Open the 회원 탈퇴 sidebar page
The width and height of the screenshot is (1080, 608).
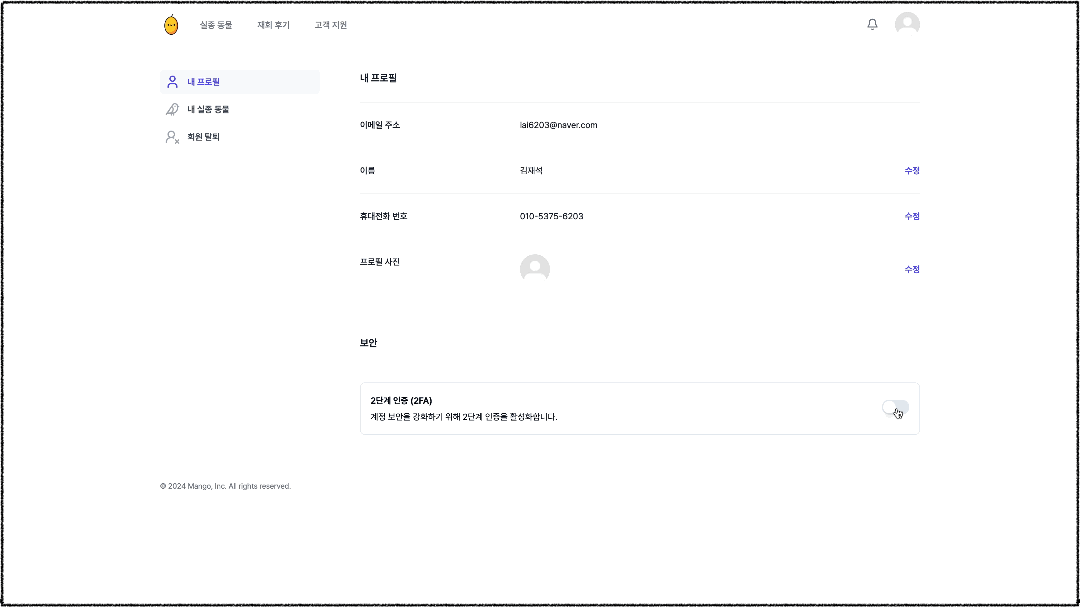[203, 137]
